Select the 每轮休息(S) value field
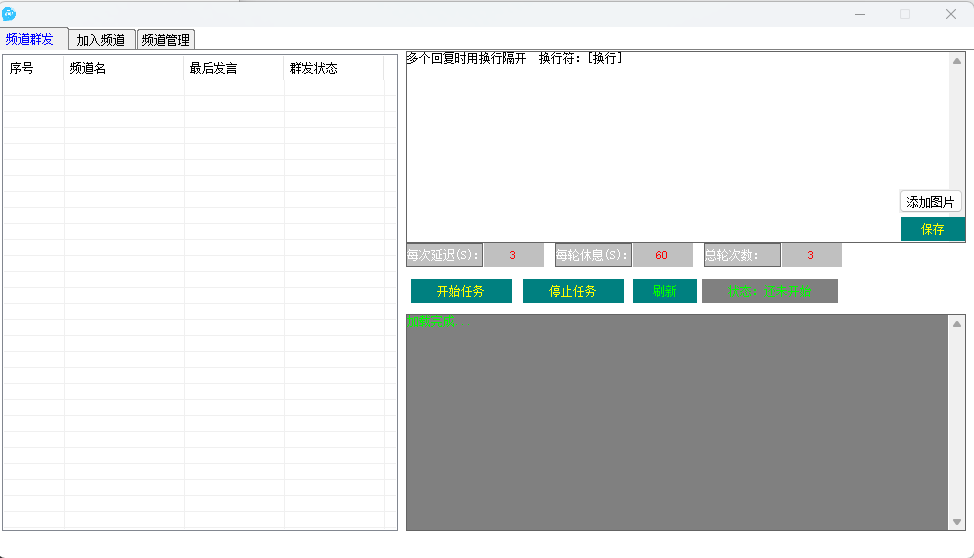The width and height of the screenshot is (974, 558). (x=662, y=255)
